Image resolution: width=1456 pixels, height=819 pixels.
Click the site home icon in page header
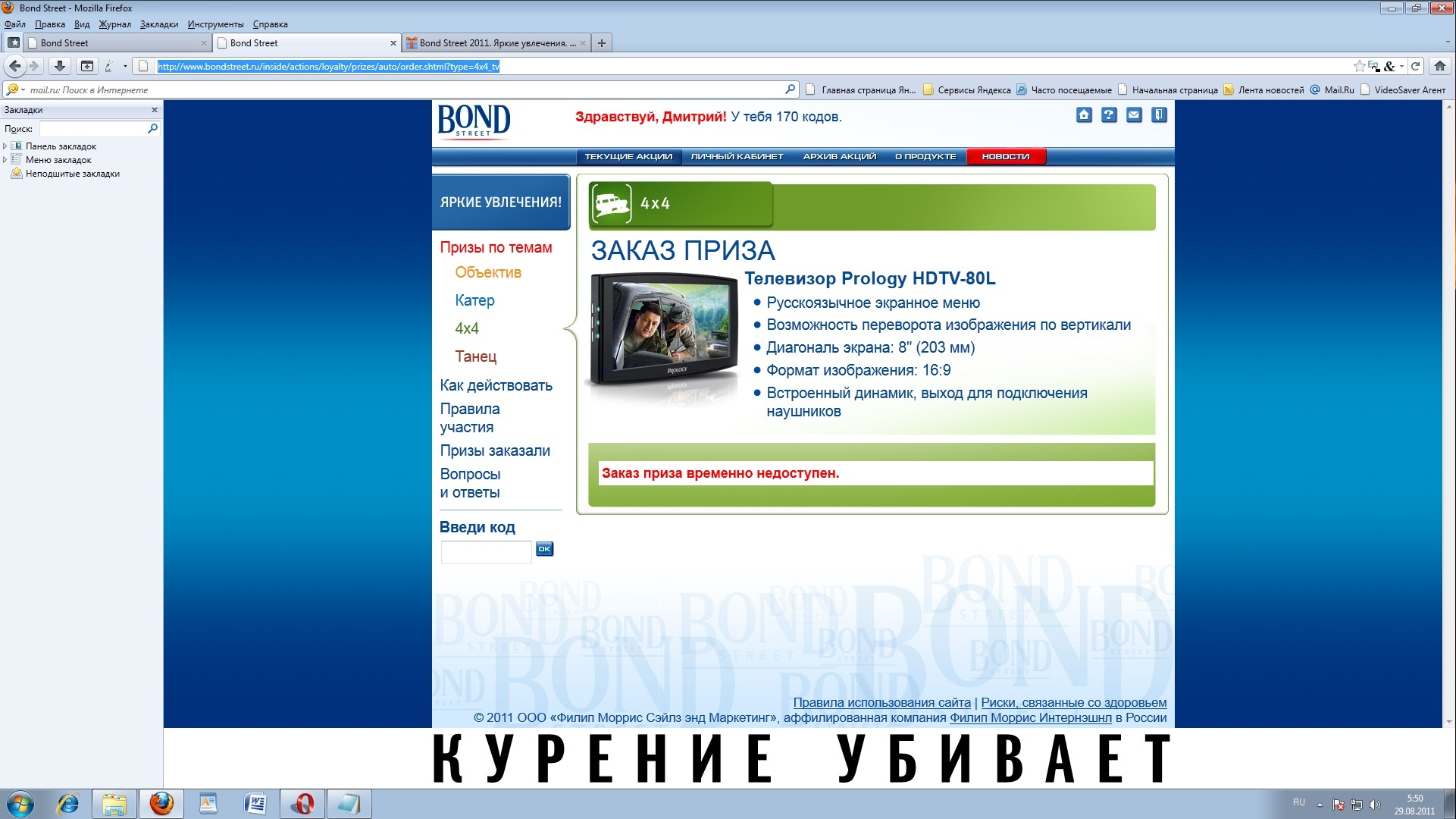click(1084, 115)
